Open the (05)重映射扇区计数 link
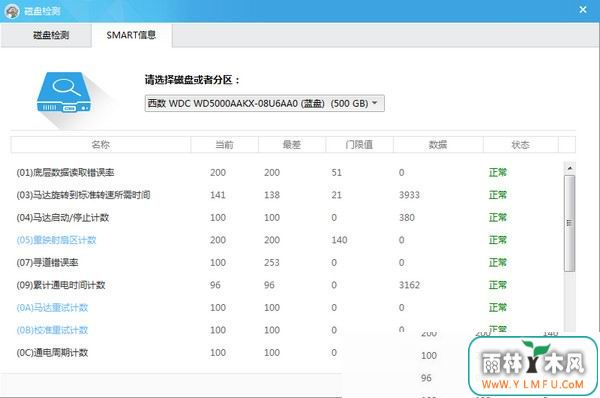The image size is (600, 398). (56, 240)
